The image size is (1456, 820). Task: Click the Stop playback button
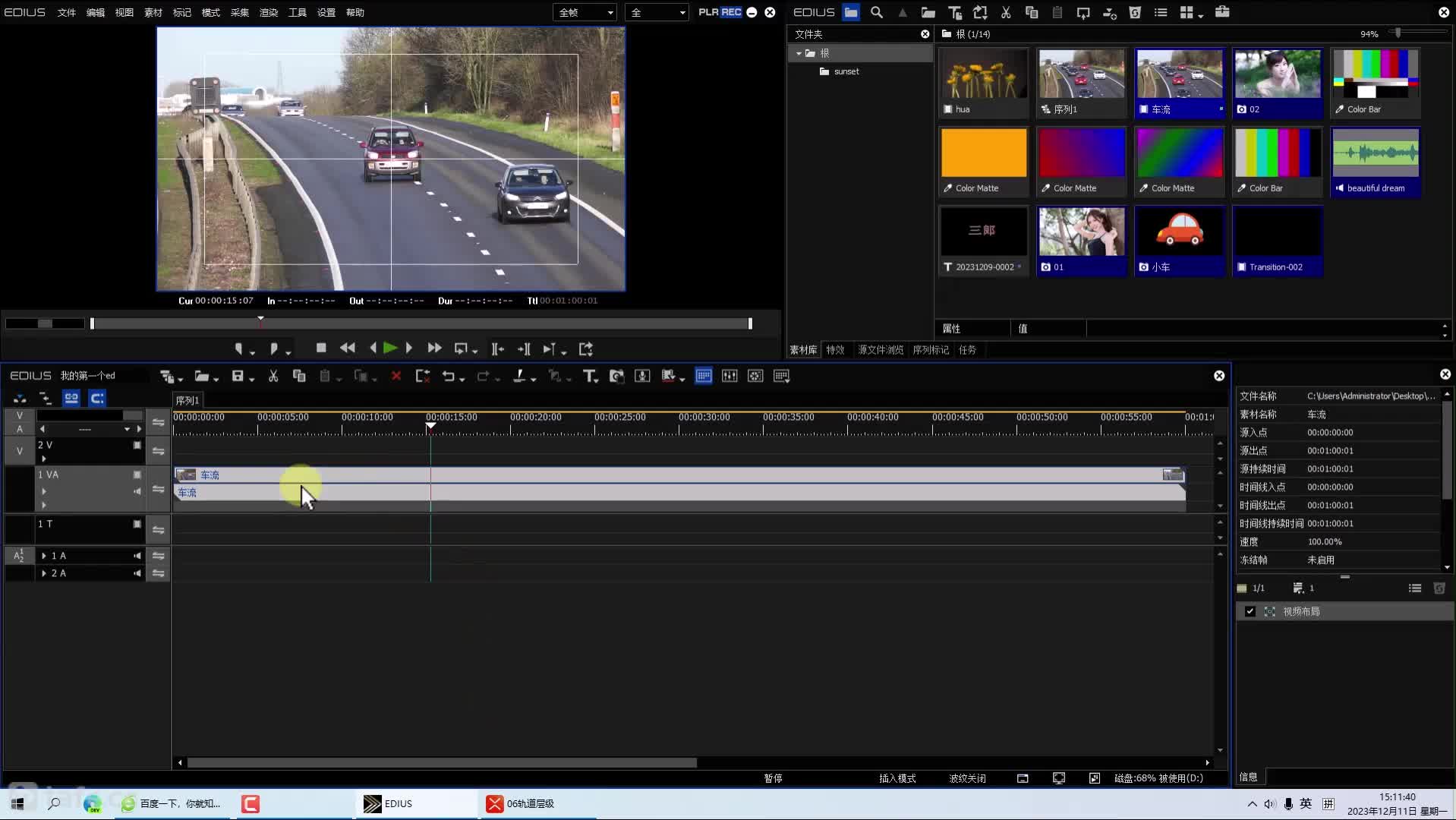pyautogui.click(x=321, y=348)
